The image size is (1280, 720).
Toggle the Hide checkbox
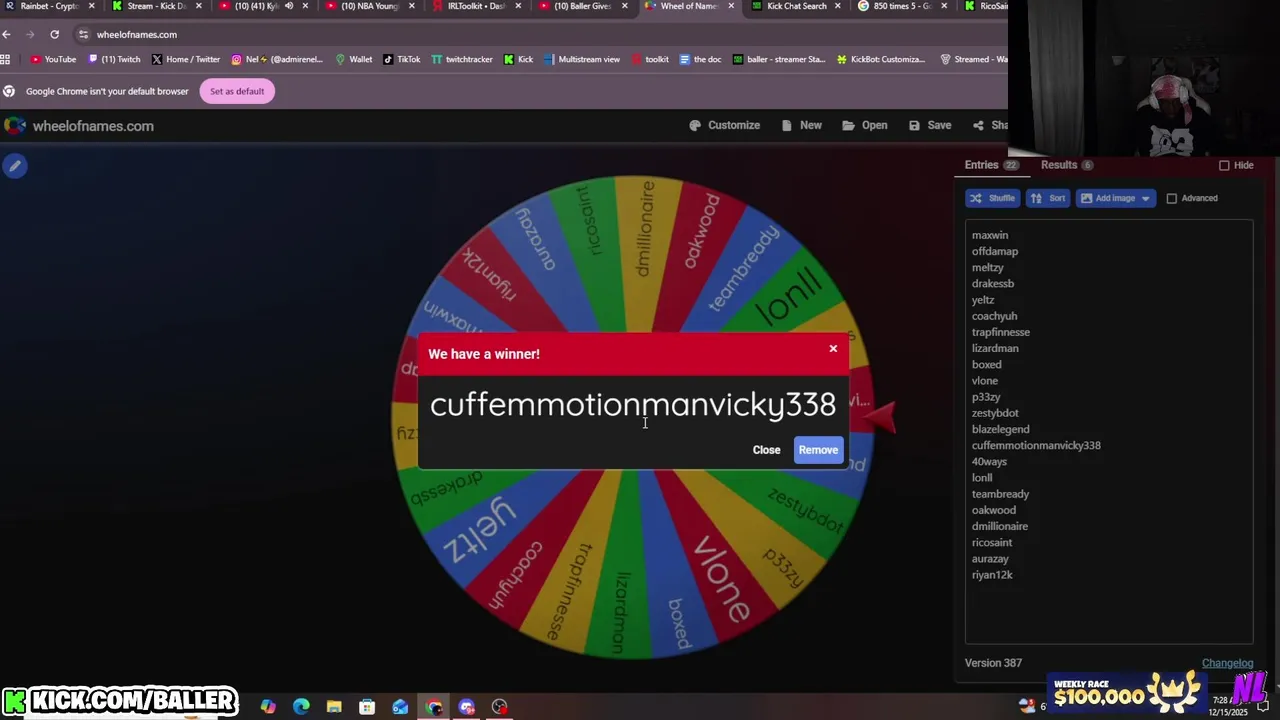coord(1224,165)
